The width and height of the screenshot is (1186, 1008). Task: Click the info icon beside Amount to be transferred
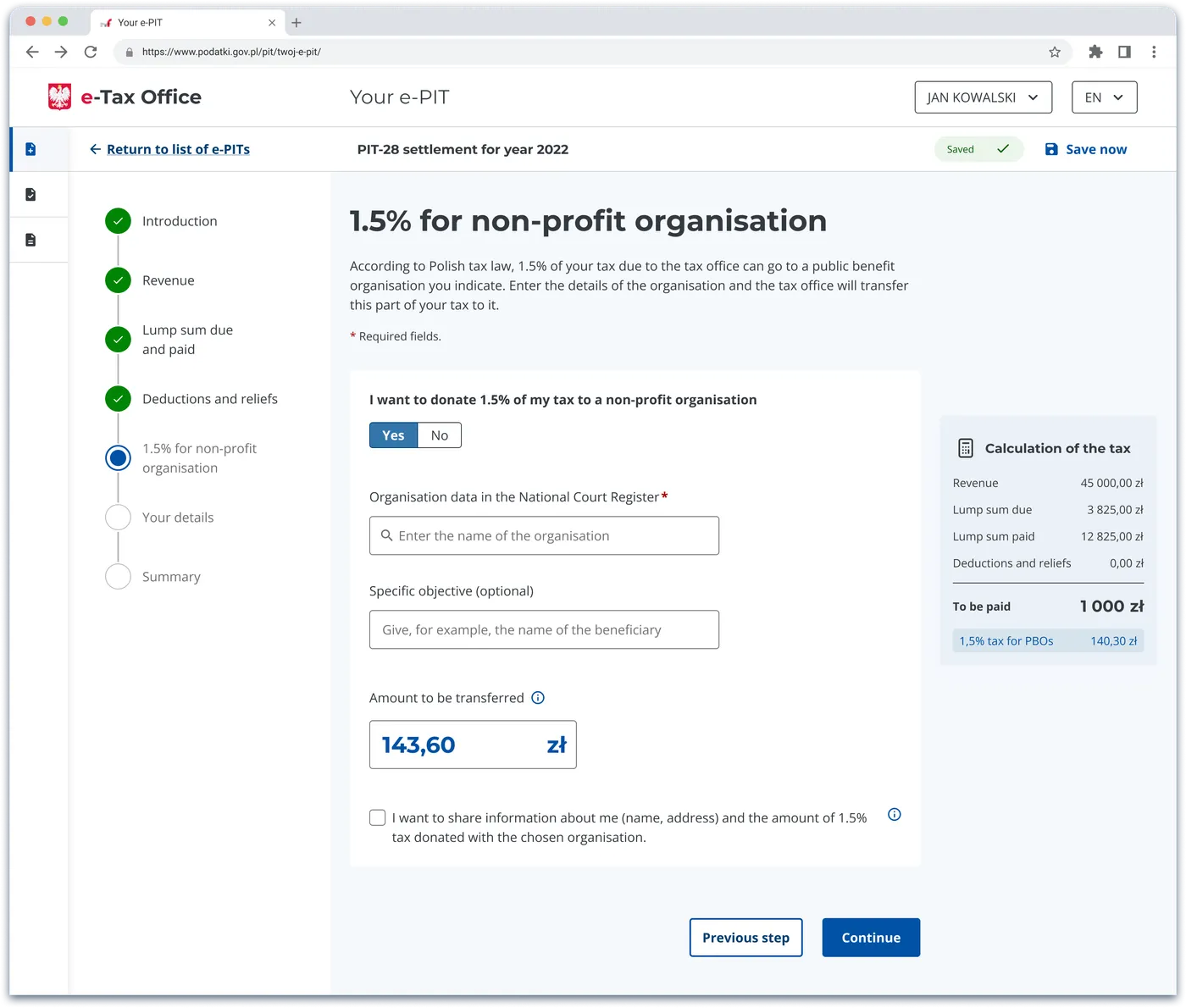coord(538,698)
